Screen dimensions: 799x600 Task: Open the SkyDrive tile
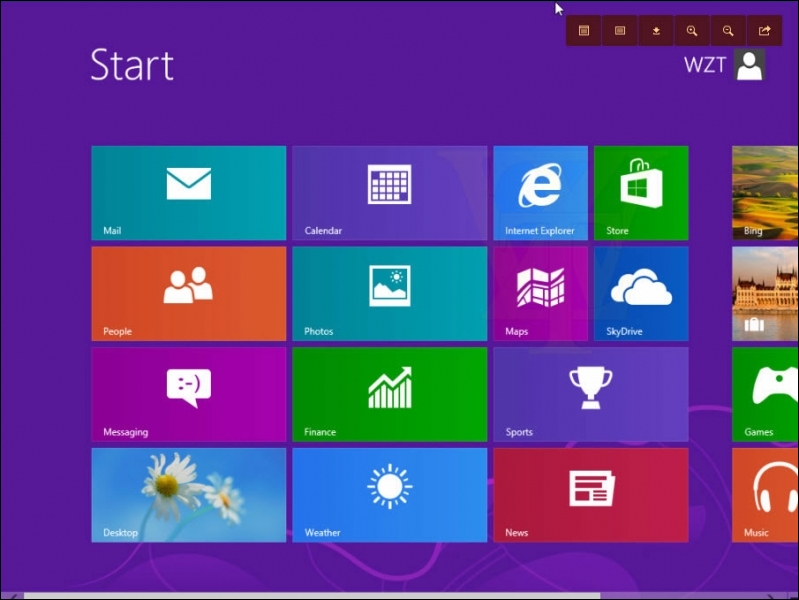coord(641,294)
